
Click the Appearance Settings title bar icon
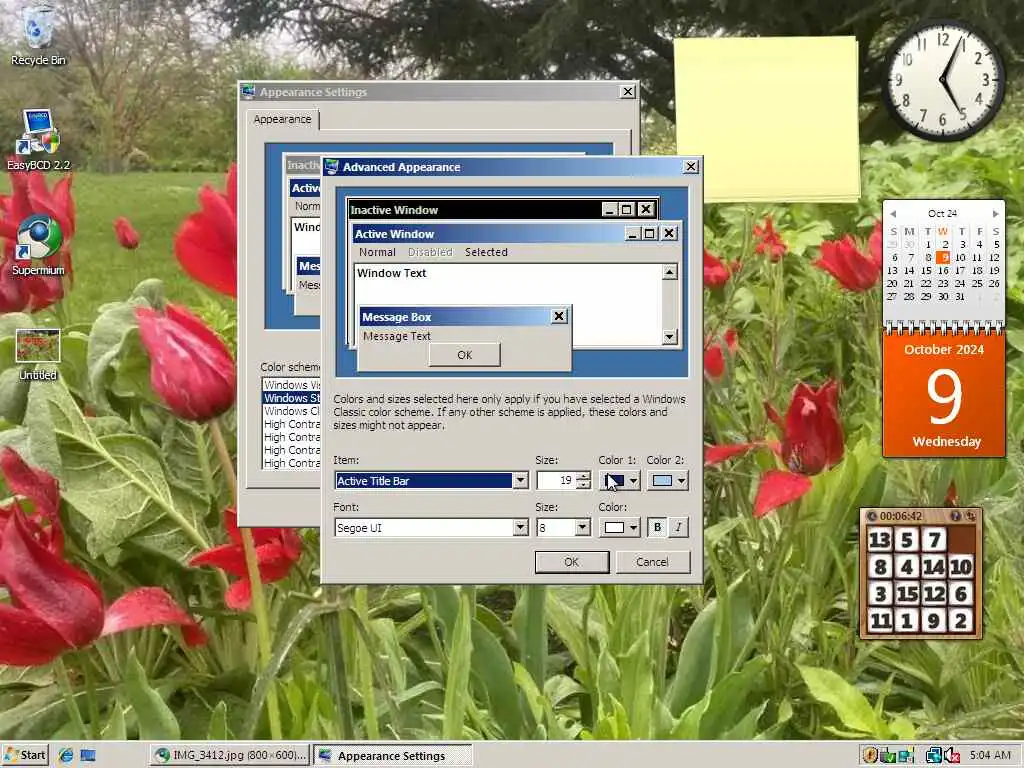[x=248, y=91]
